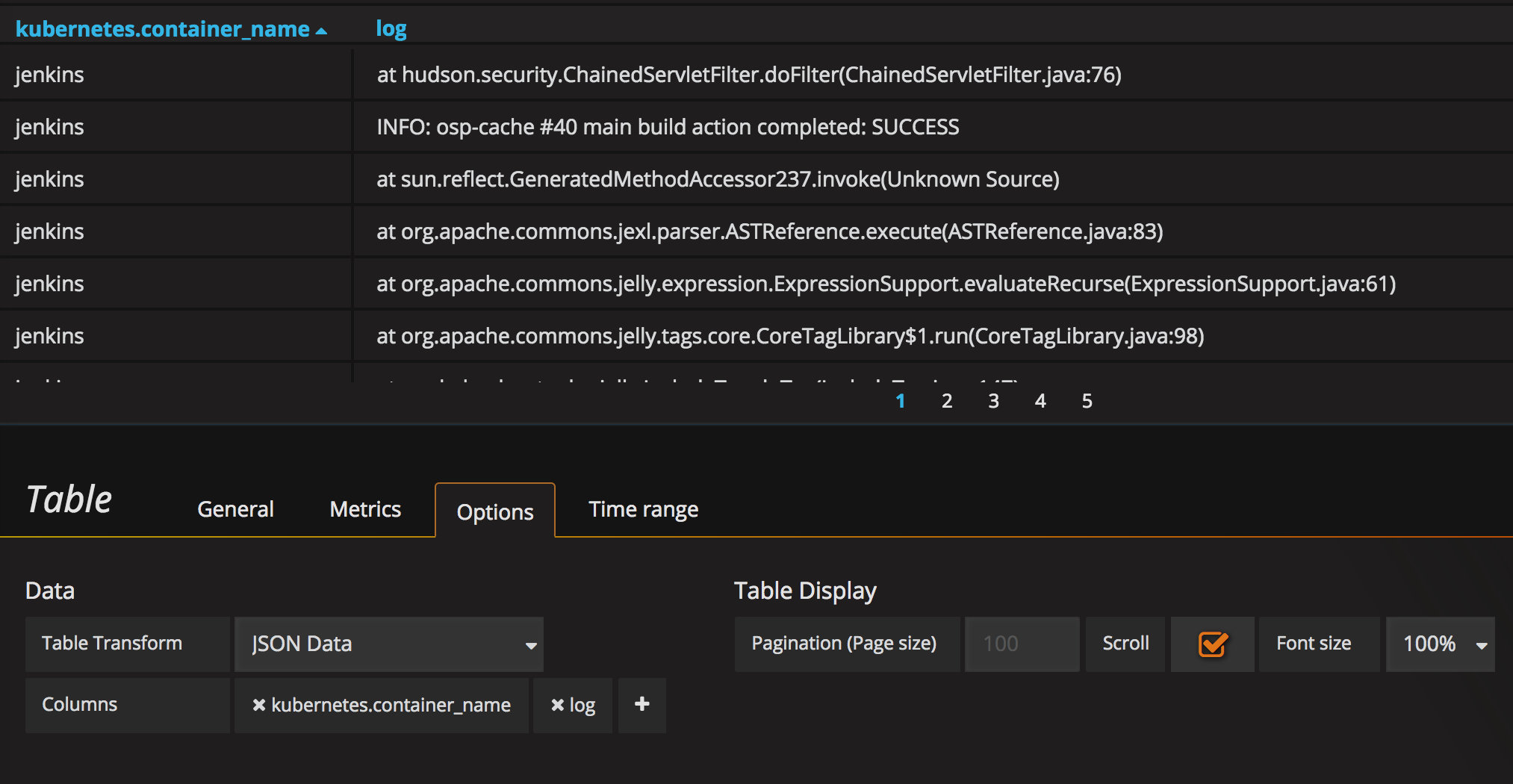Click the Scroll label
Viewport: 1513px width, 784px height.
[1125, 643]
